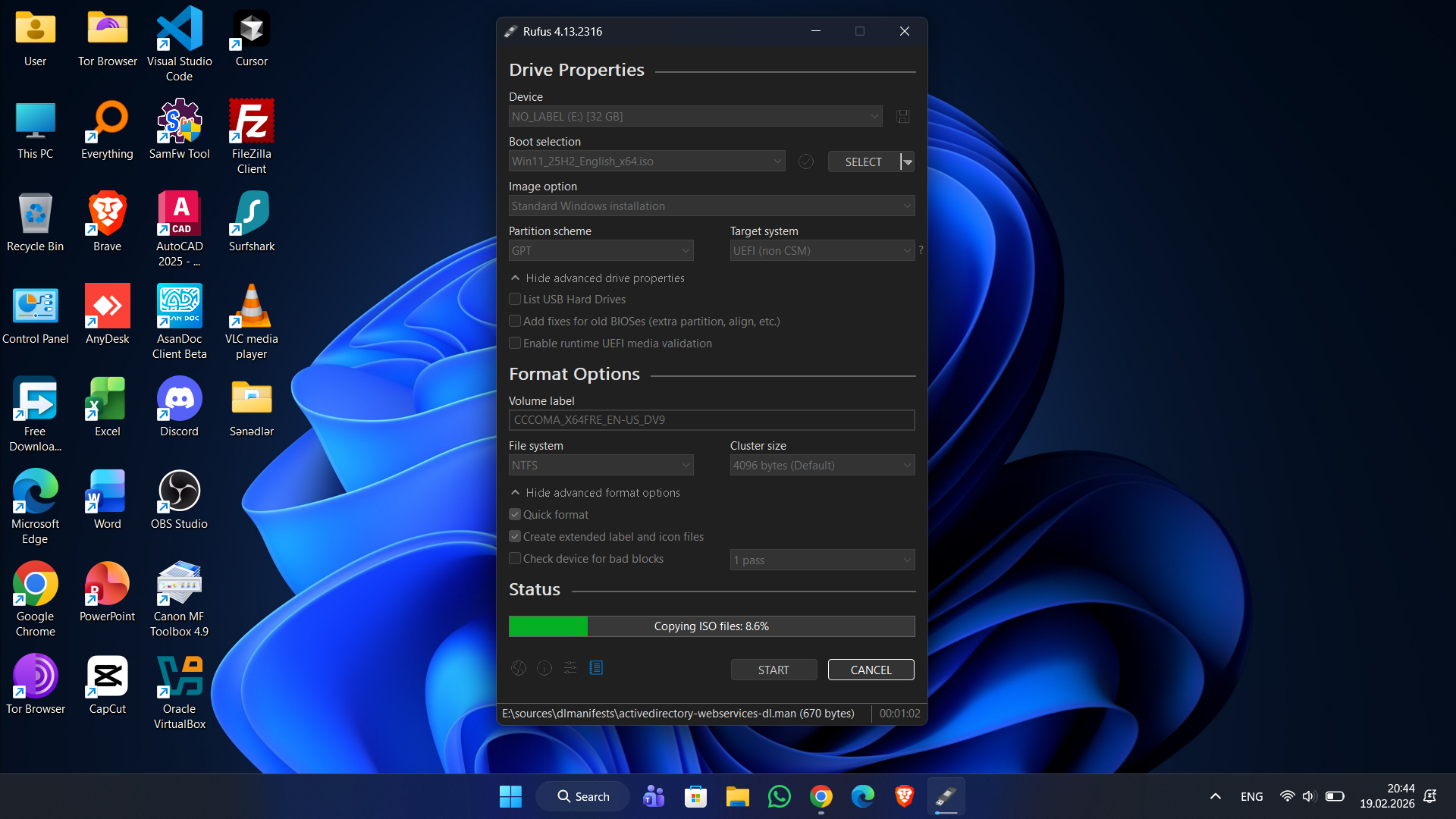Collapse Hide advanced format options
Screen dimensions: 1456x819
tap(595, 493)
